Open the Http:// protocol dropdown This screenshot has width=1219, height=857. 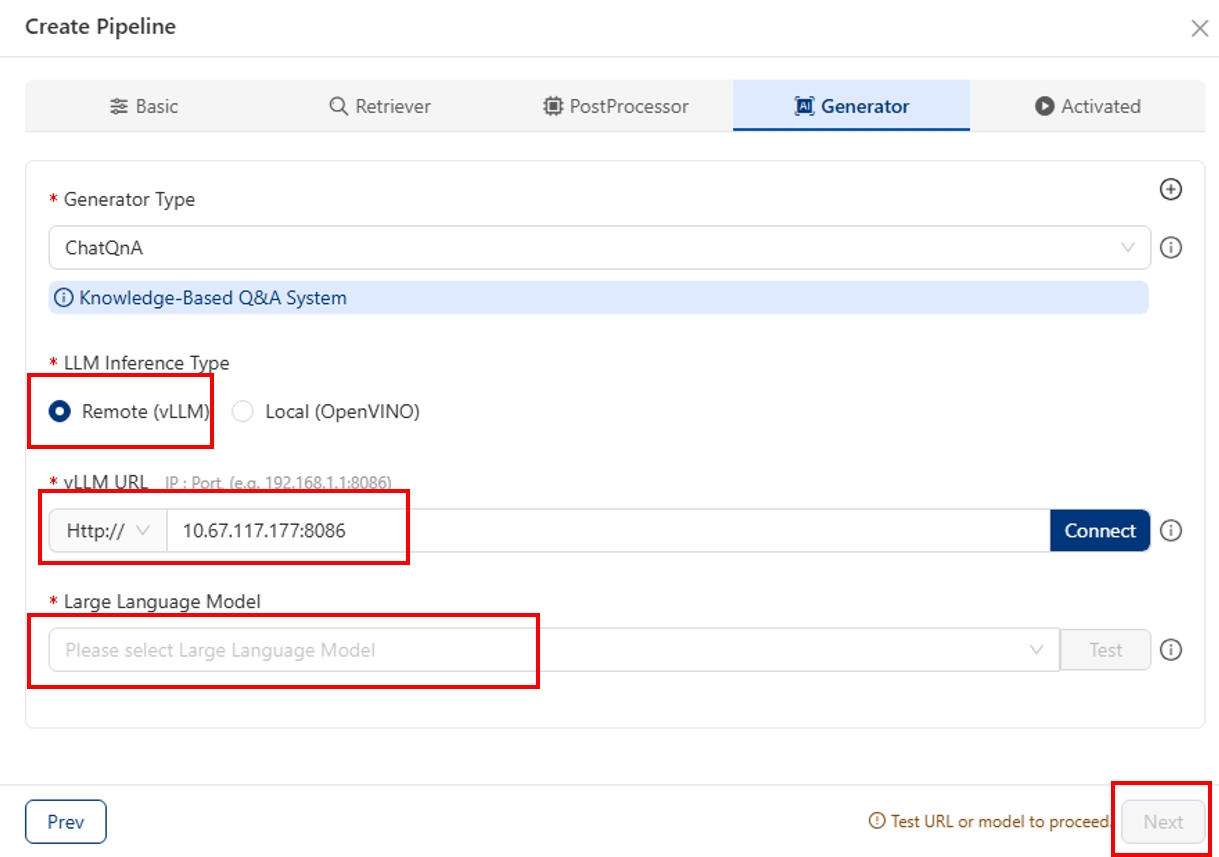tap(108, 531)
